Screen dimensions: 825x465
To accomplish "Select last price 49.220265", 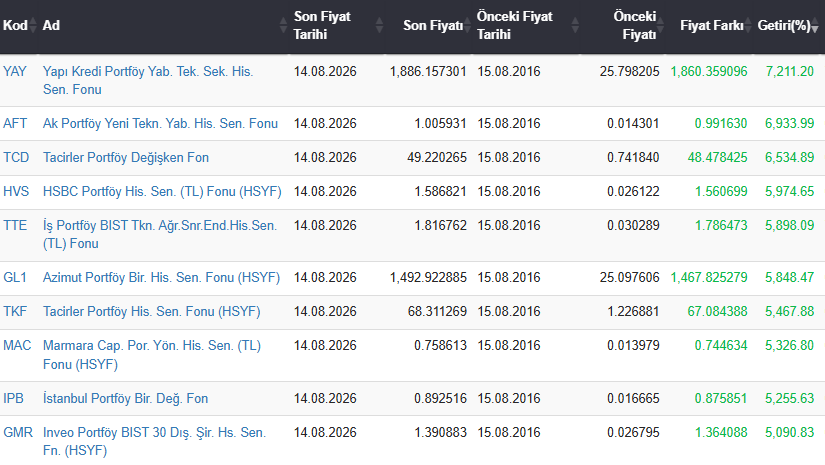I will pos(437,158).
